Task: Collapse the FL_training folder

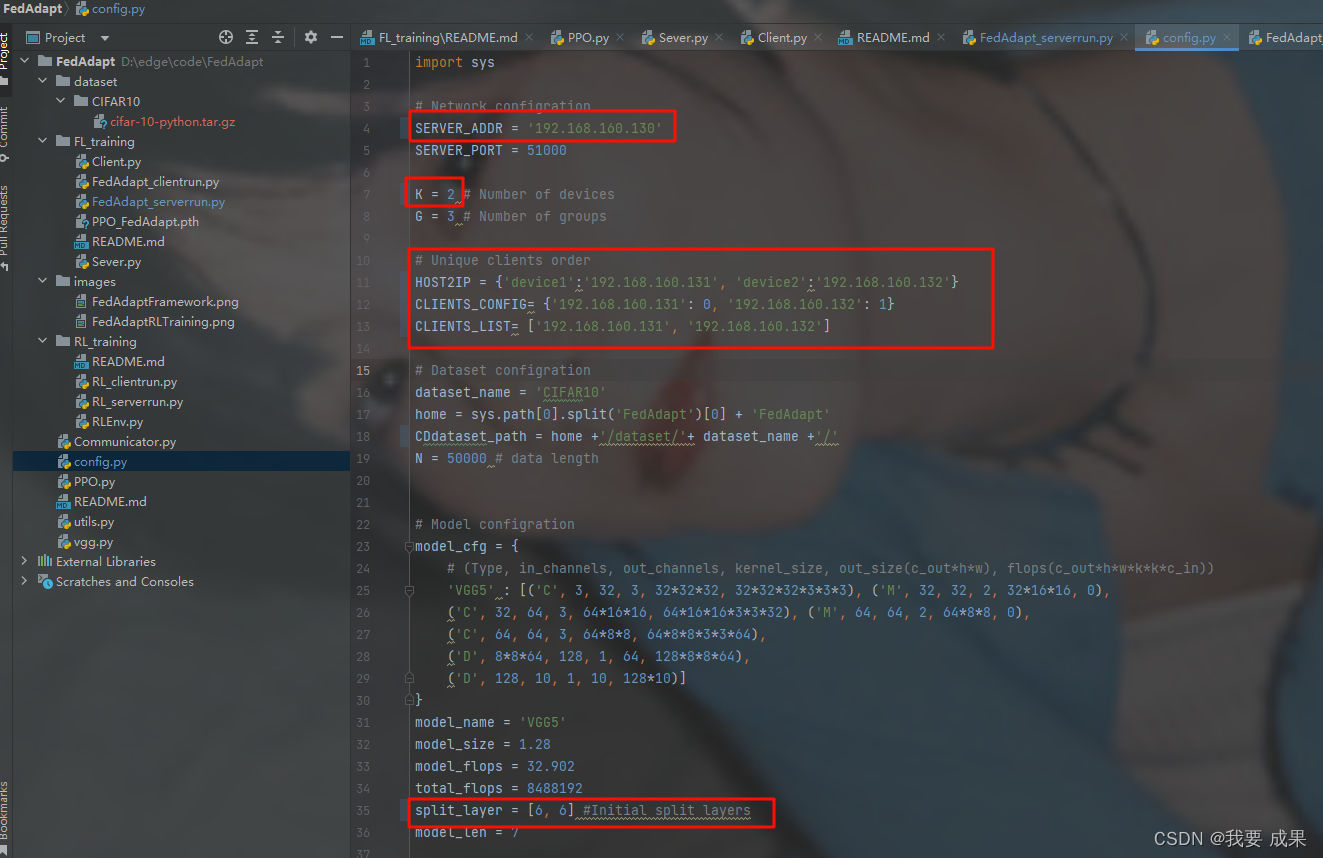Action: (x=42, y=142)
